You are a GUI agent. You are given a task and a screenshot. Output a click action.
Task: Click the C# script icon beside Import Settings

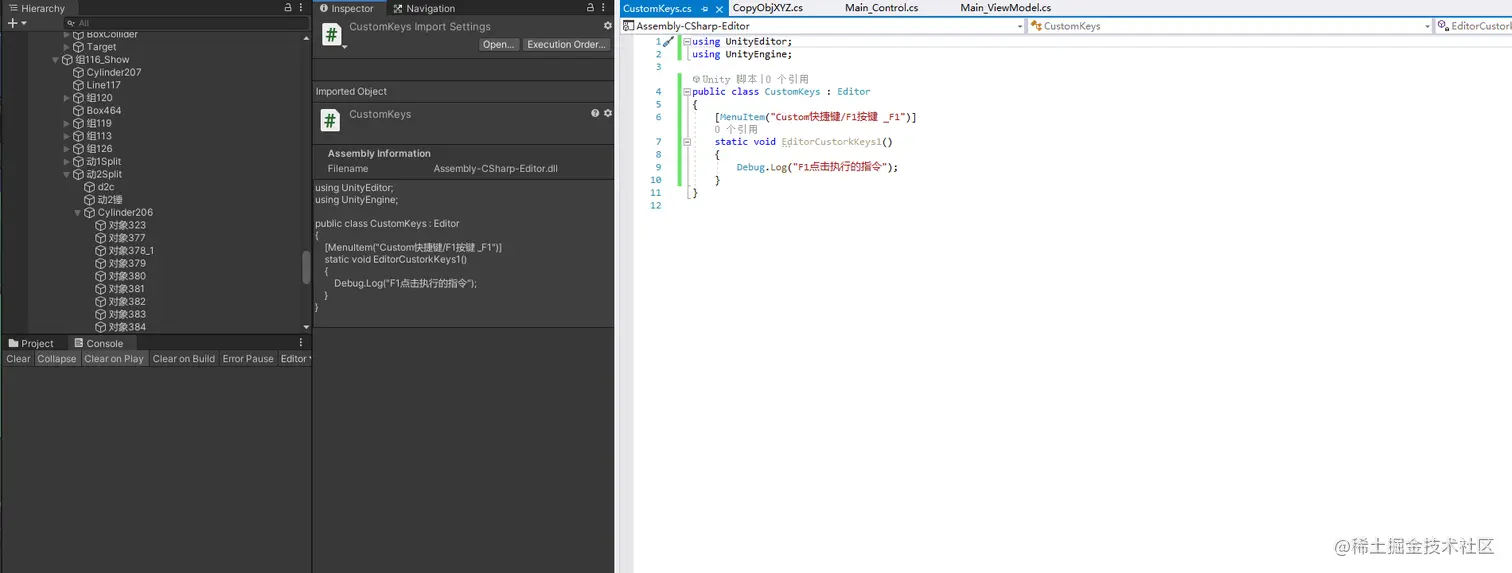point(330,34)
